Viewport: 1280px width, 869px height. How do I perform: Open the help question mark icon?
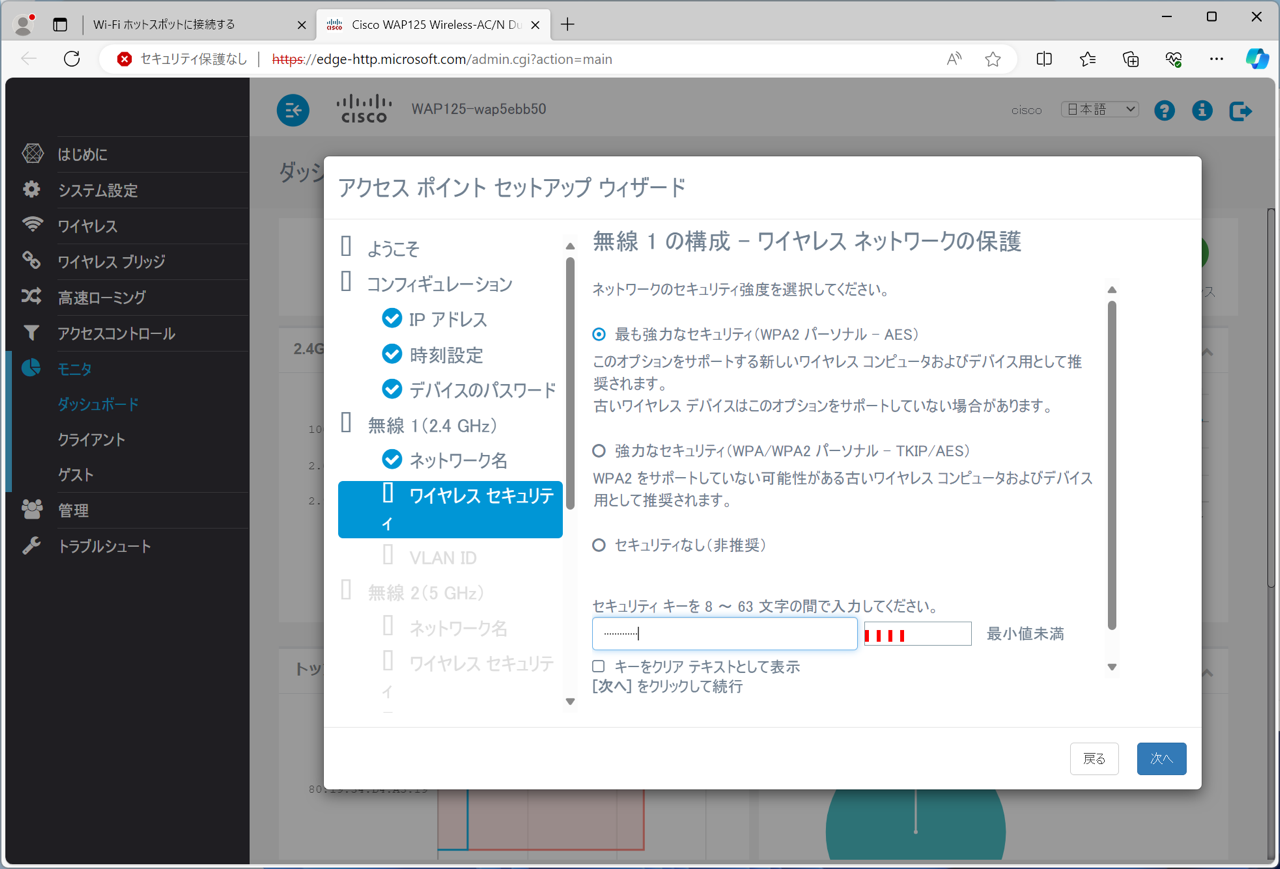coord(1164,110)
